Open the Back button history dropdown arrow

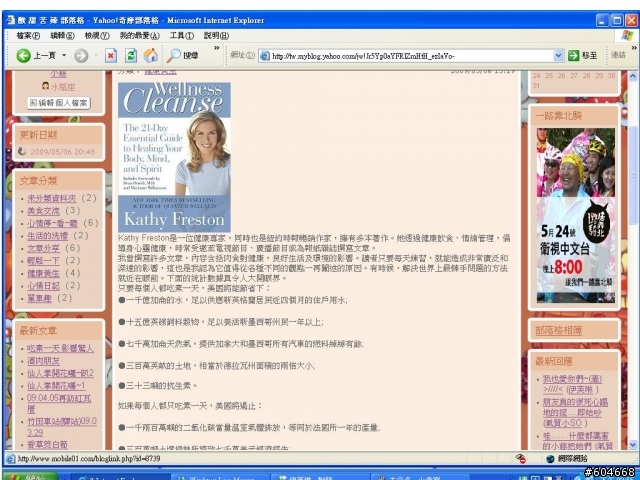pos(64,55)
